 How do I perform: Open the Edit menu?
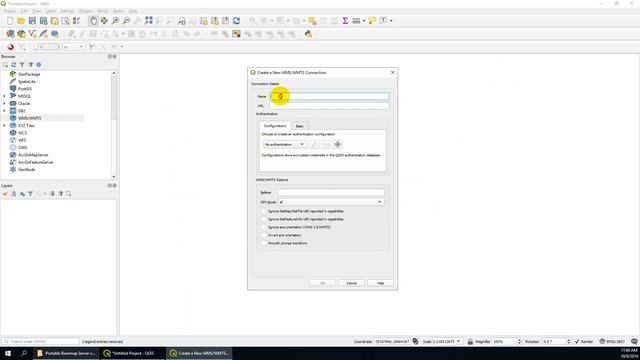pos(24,11)
